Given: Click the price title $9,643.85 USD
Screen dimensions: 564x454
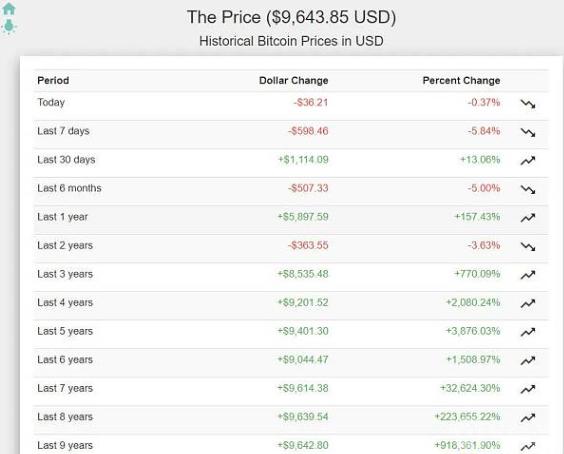Looking at the screenshot, I should point(291,17).
